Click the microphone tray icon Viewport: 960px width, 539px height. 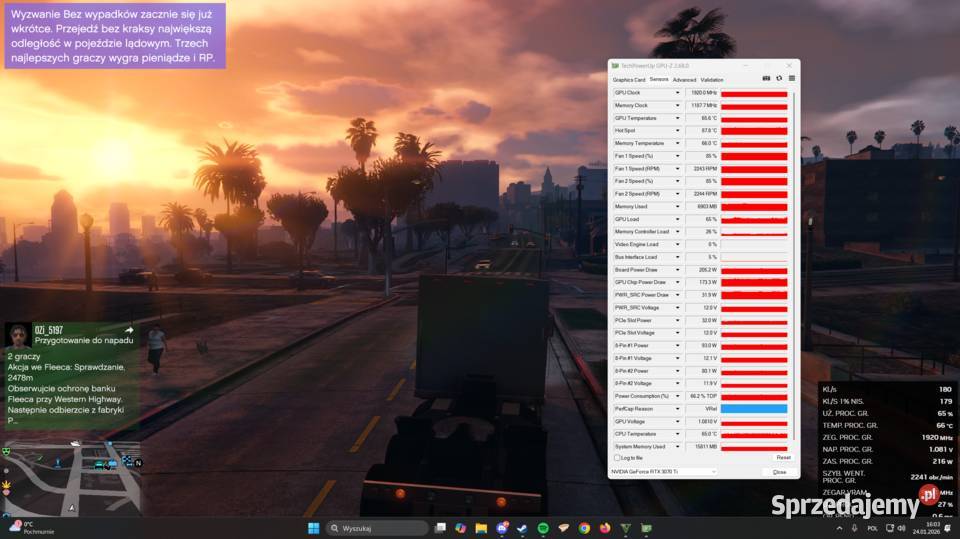[855, 528]
